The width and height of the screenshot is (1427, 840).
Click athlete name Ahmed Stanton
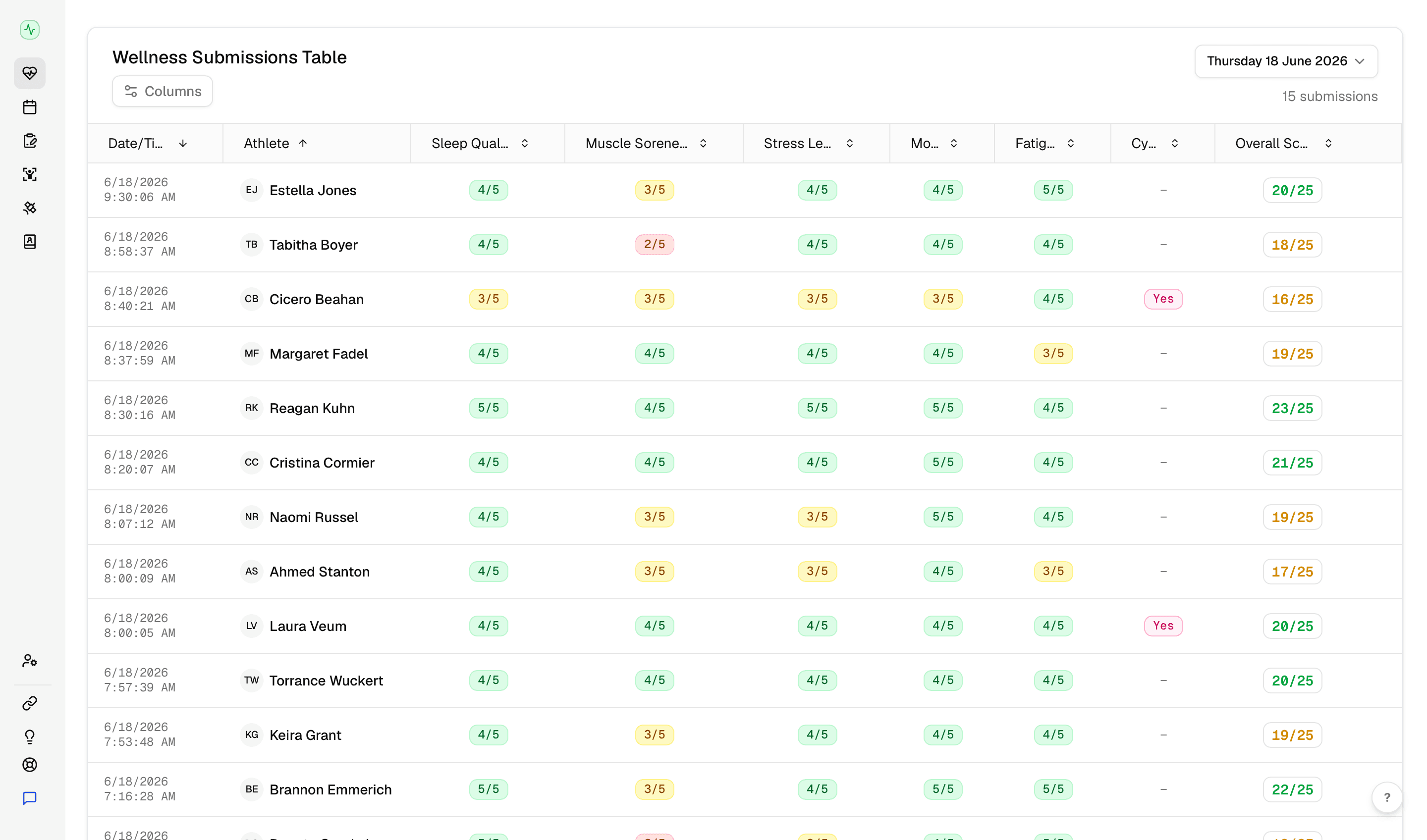320,572
